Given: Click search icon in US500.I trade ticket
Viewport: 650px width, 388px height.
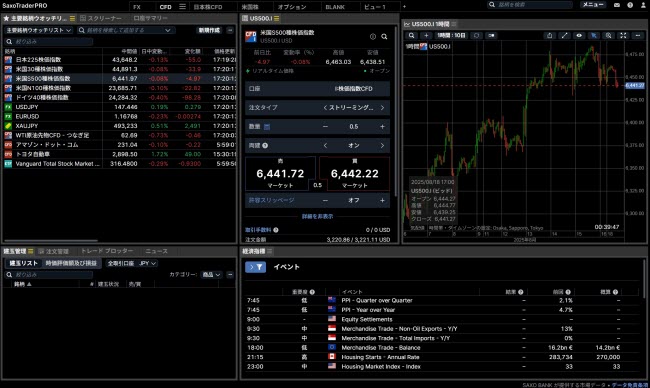Looking at the screenshot, I should coord(384,37).
